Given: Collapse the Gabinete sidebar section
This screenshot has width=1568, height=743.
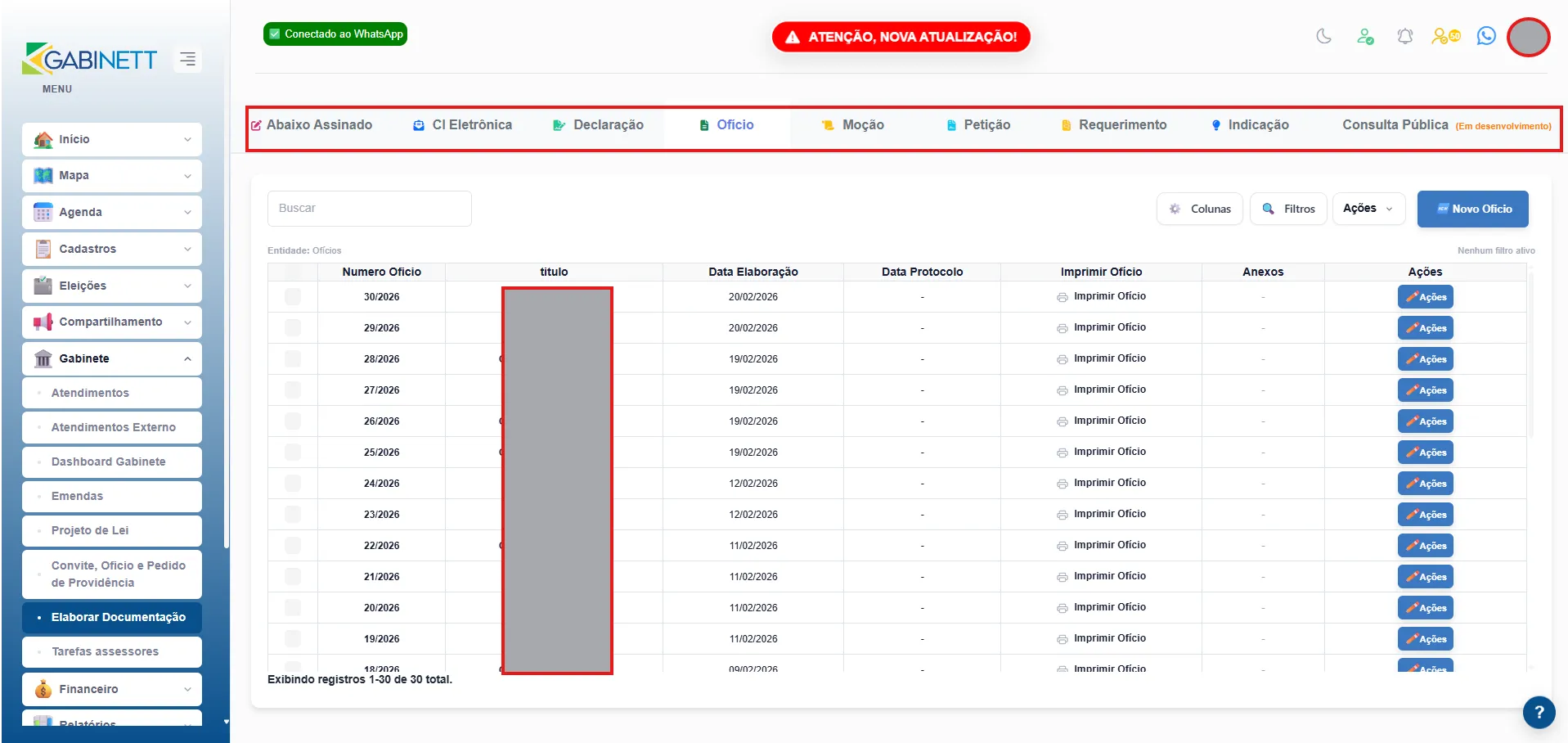Looking at the screenshot, I should pyautogui.click(x=112, y=358).
